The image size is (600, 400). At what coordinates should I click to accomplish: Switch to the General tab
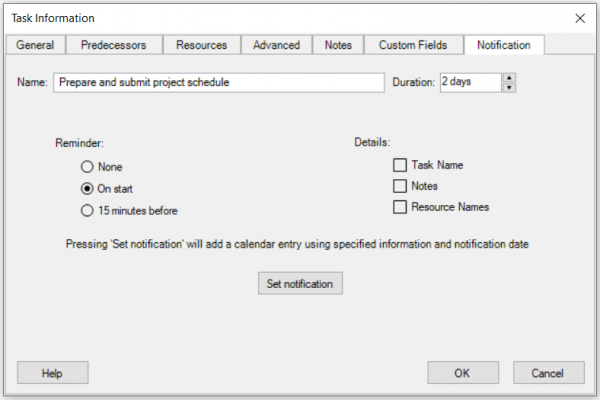click(x=35, y=45)
